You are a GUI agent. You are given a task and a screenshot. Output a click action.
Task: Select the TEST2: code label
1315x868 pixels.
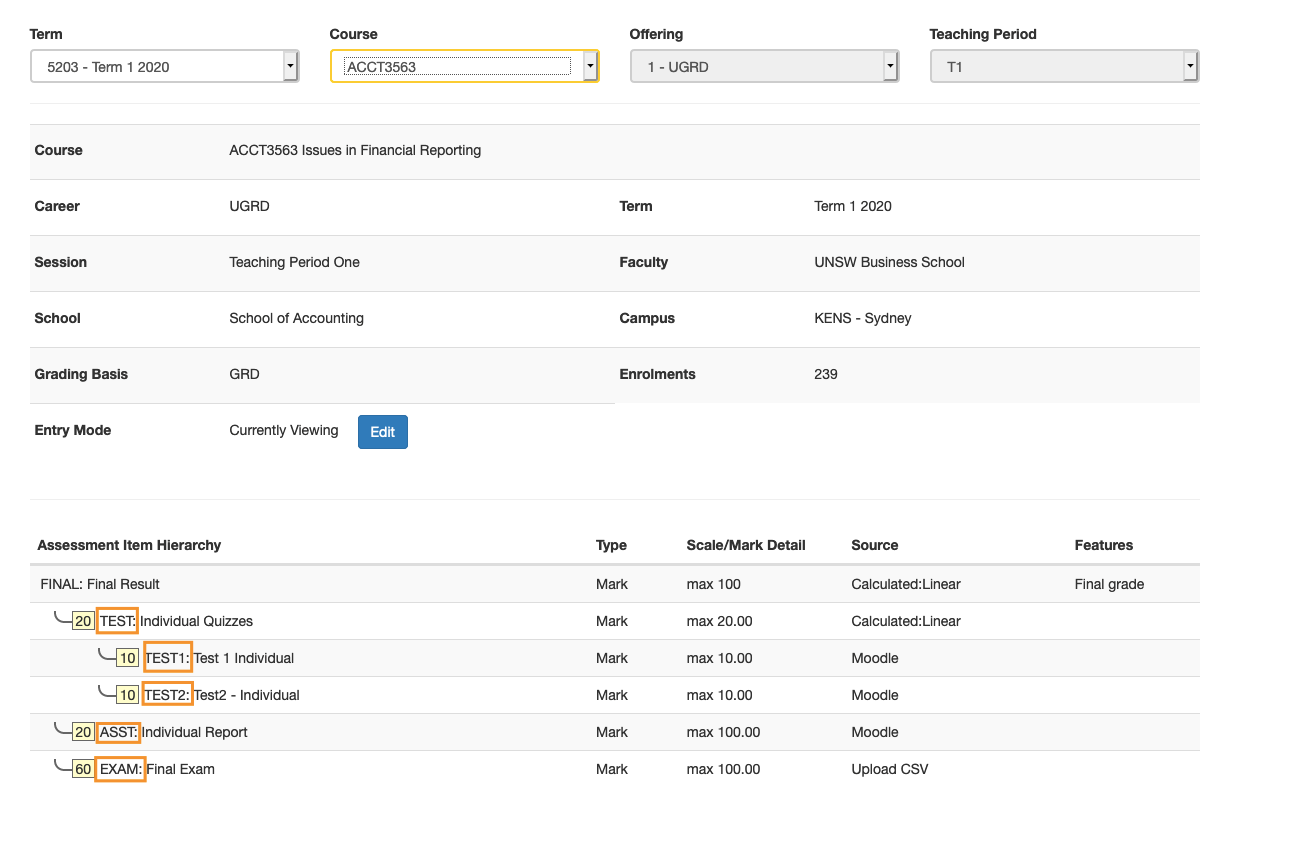click(167, 695)
